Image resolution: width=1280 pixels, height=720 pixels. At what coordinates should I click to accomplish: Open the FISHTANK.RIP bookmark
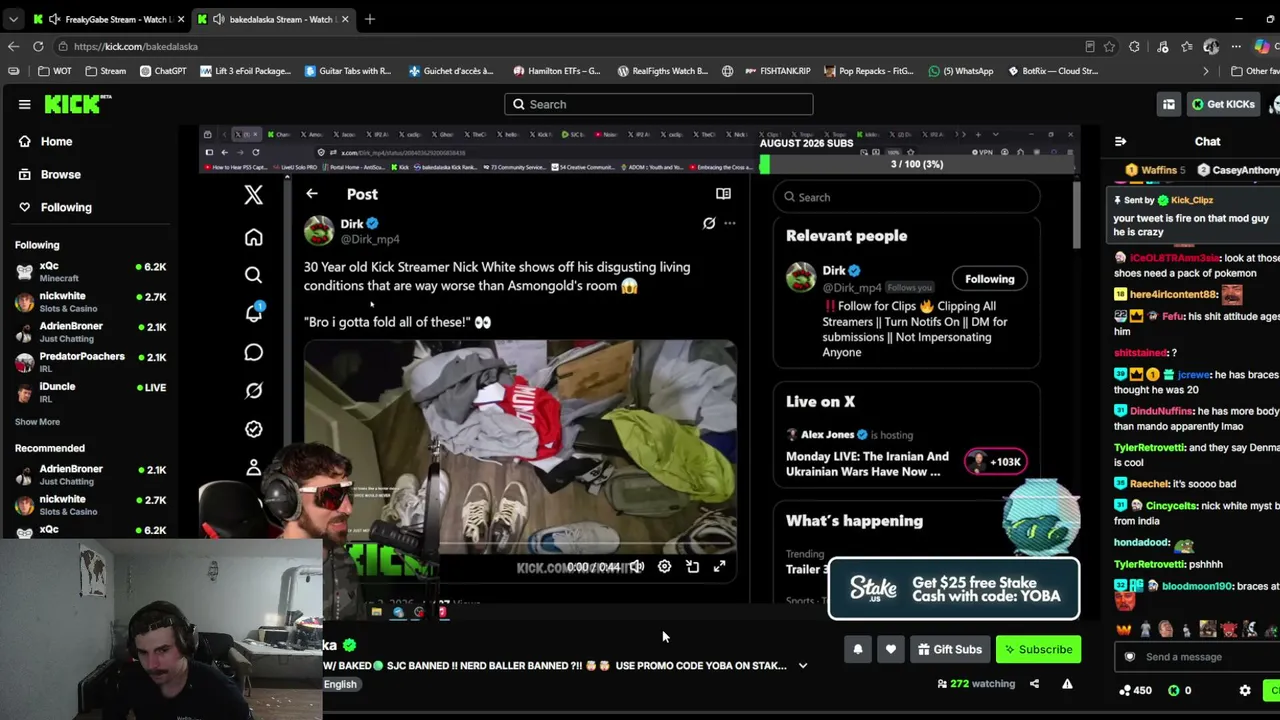click(x=777, y=71)
